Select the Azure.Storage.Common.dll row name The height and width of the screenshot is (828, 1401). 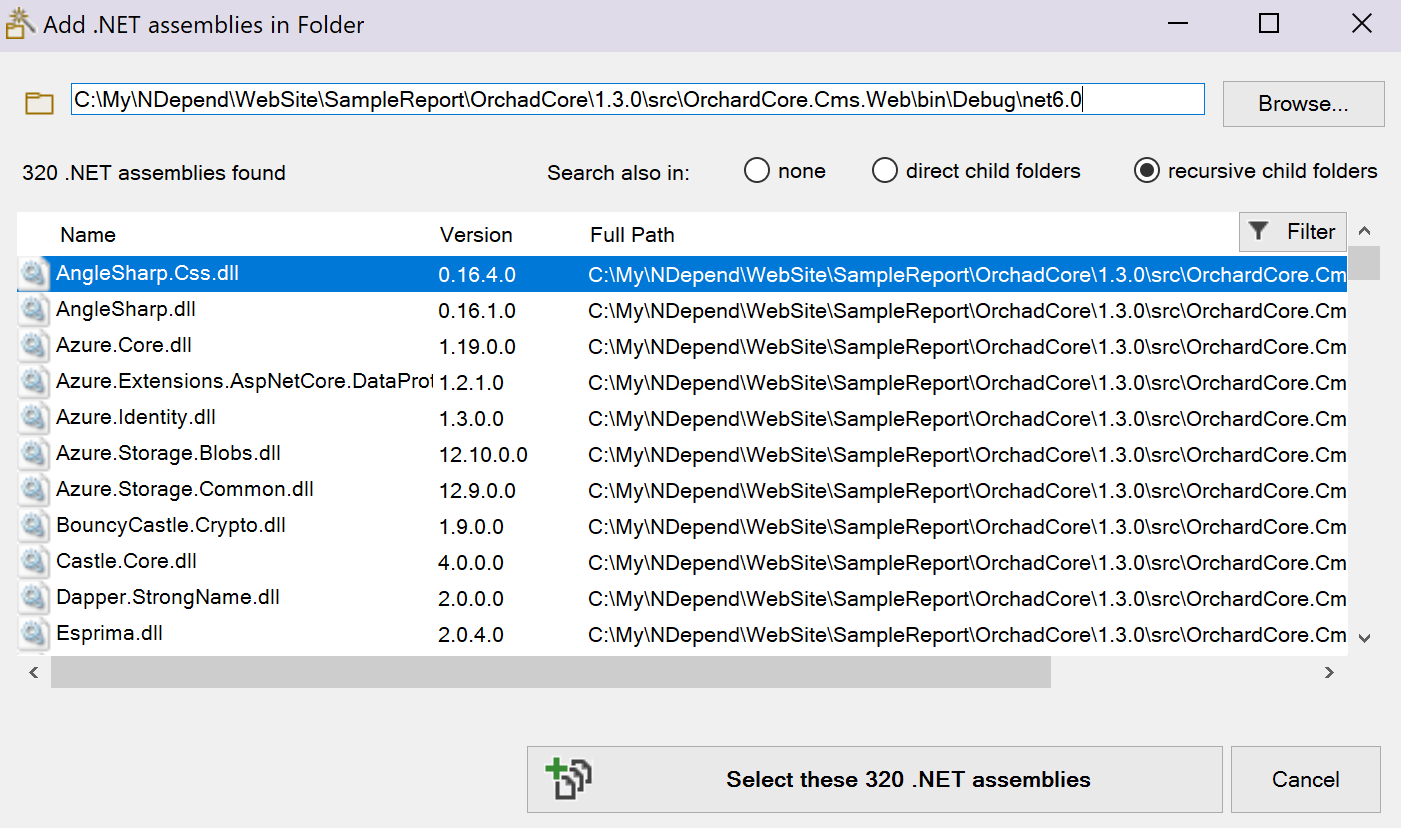coord(185,489)
